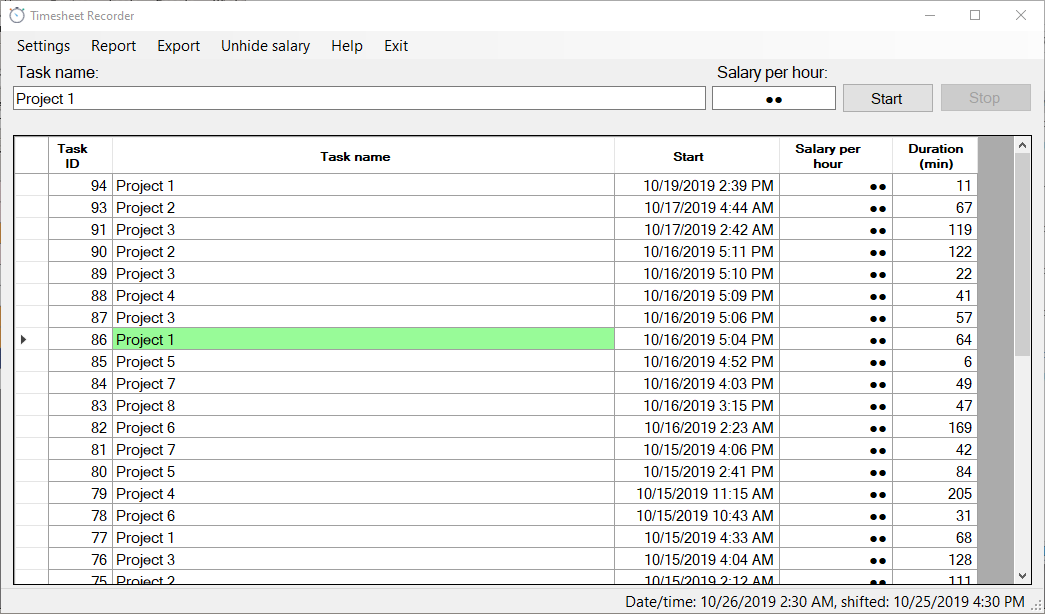Select Project 1 in task row 94
Screen dimensions: 1045x614
click(363, 185)
